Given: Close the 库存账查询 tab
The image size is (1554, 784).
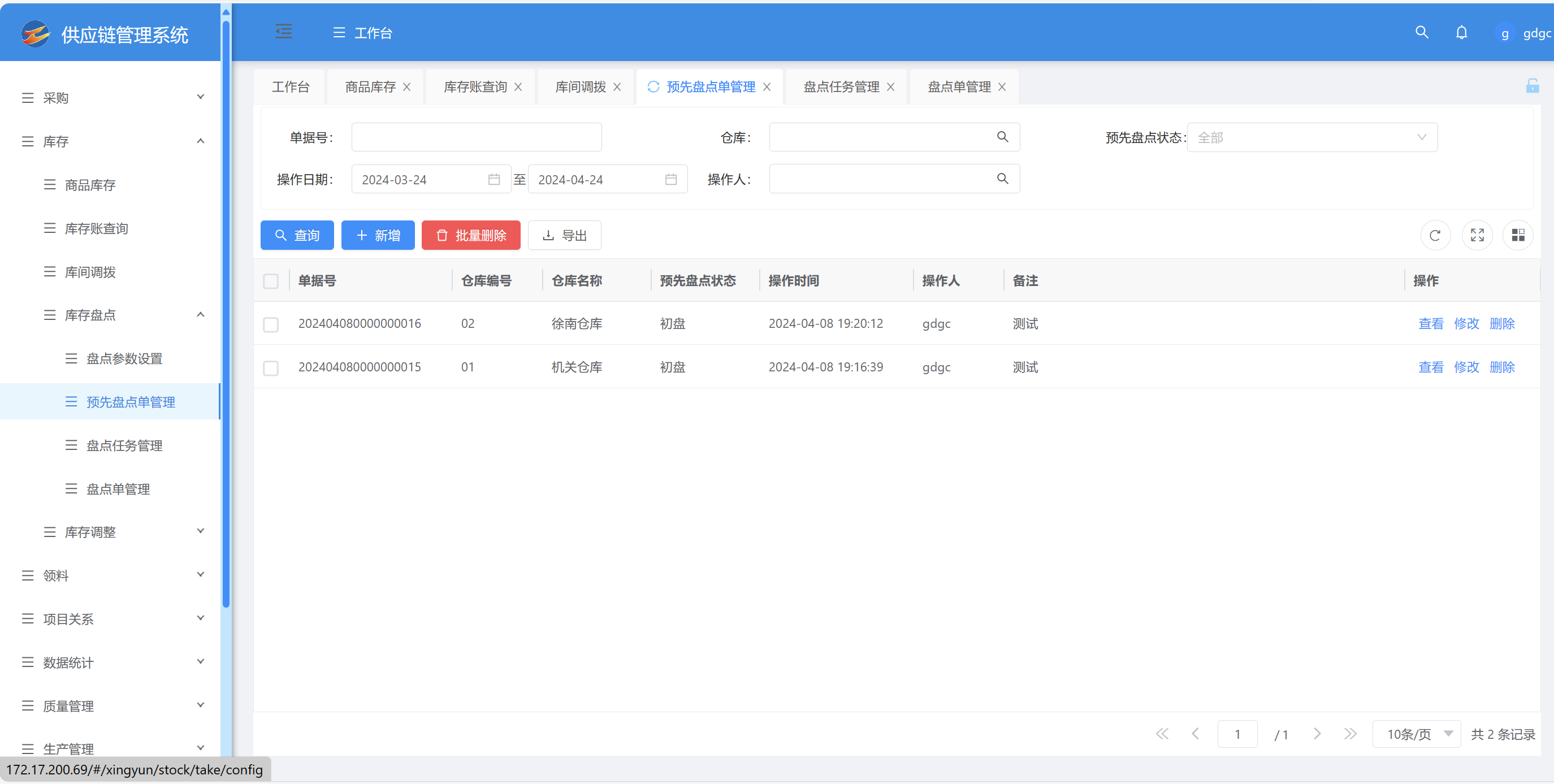Looking at the screenshot, I should (518, 87).
